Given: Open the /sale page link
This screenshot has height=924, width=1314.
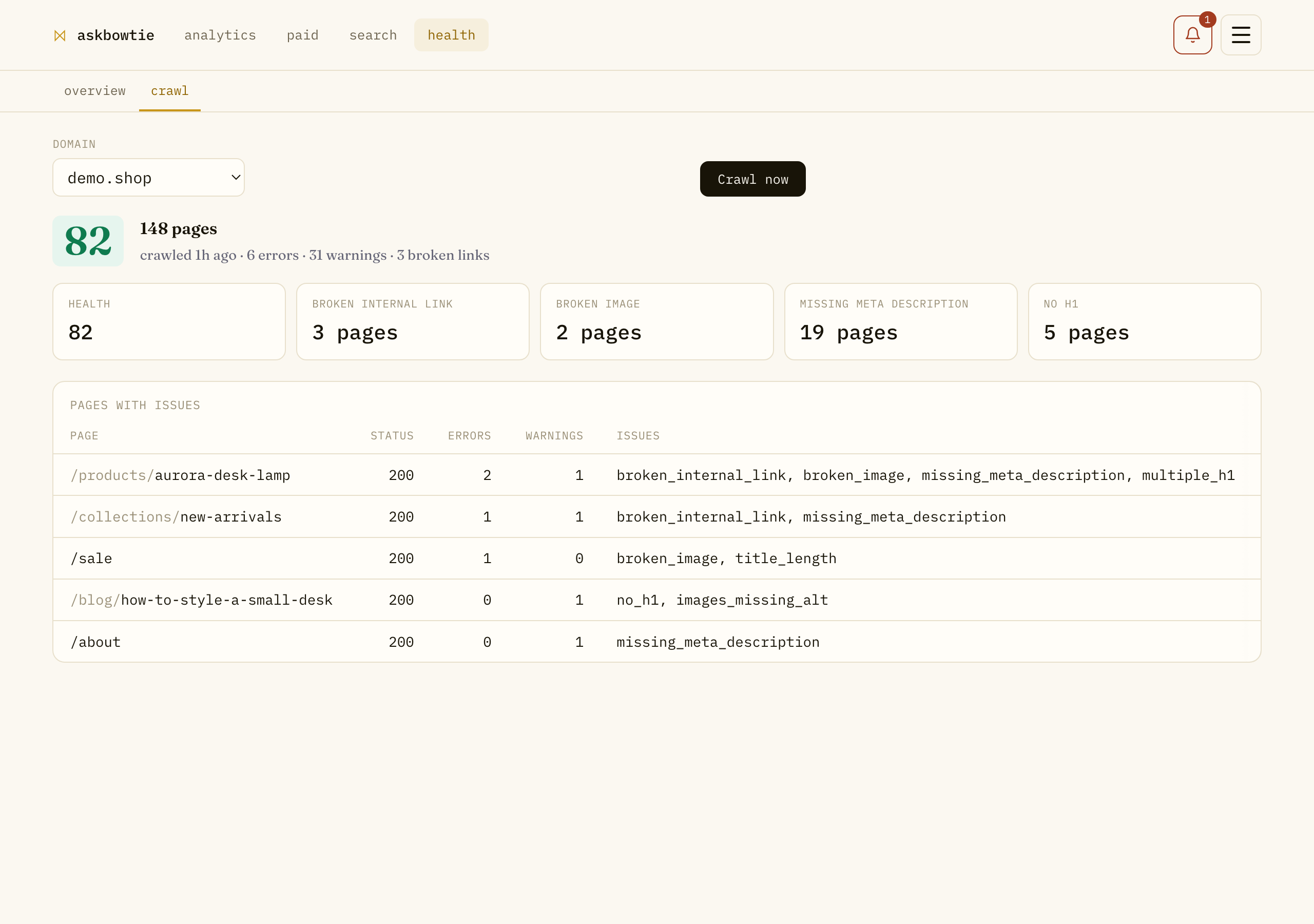Looking at the screenshot, I should pyautogui.click(x=91, y=559).
